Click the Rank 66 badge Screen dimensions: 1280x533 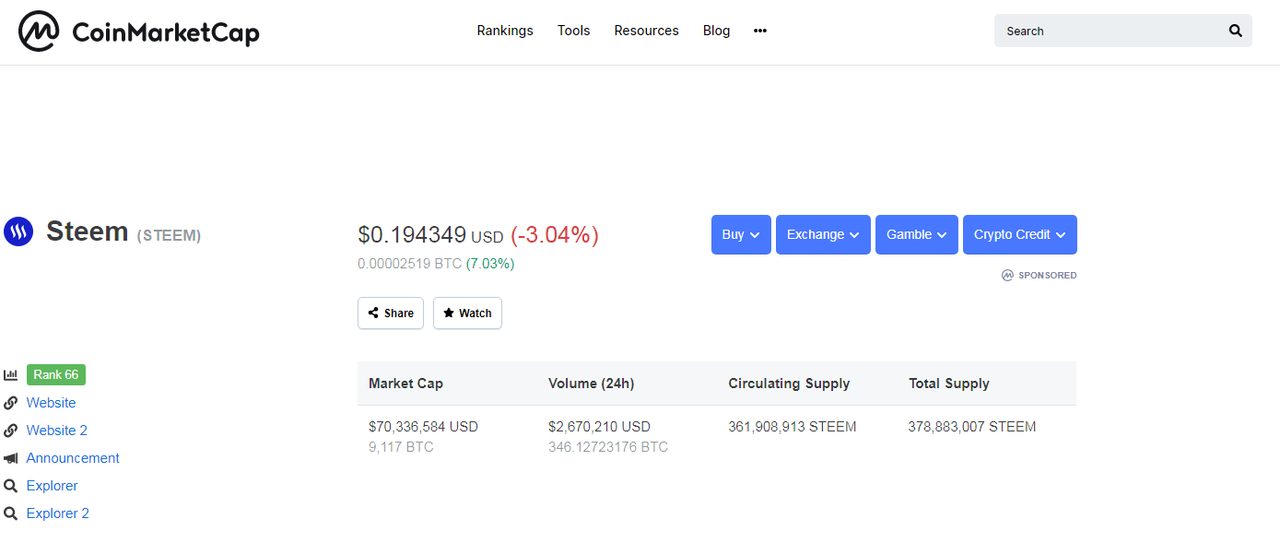click(56, 375)
